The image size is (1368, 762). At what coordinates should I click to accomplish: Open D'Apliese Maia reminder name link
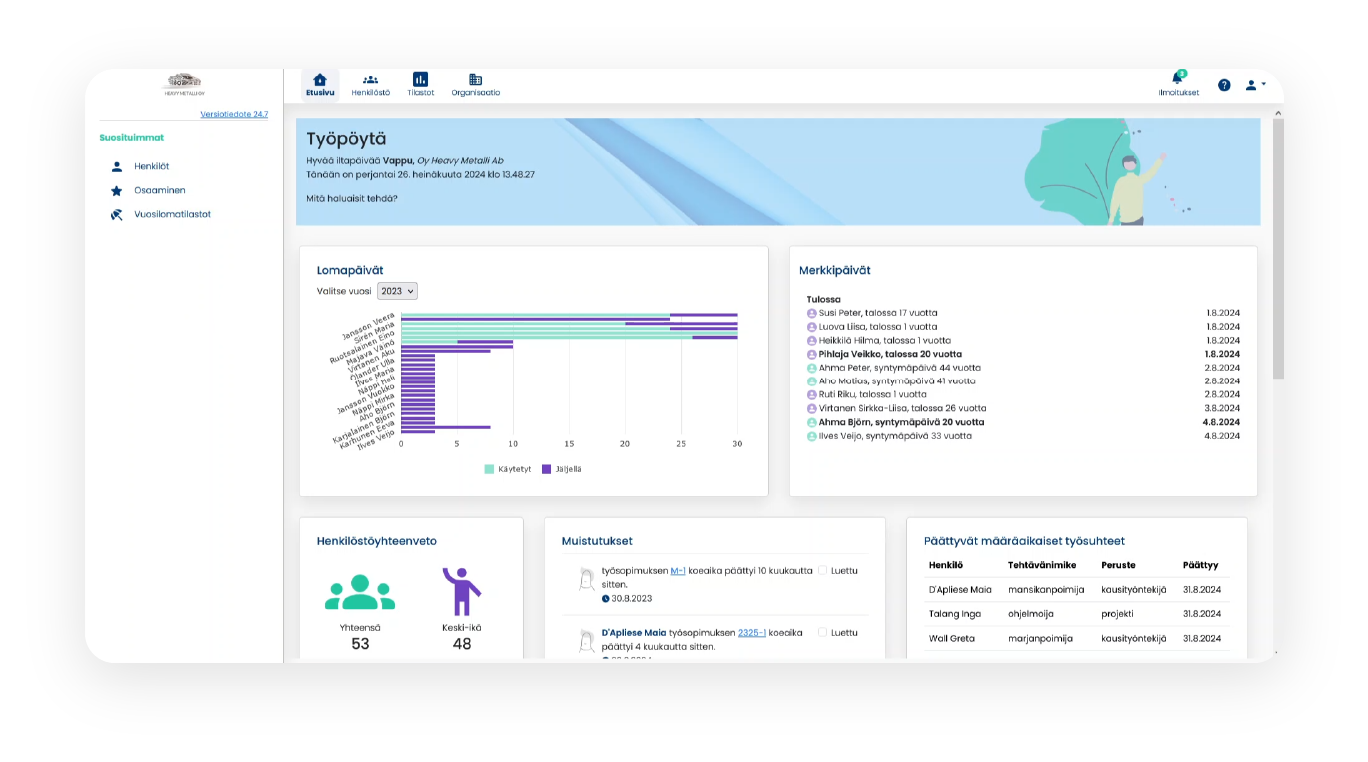click(x=634, y=633)
